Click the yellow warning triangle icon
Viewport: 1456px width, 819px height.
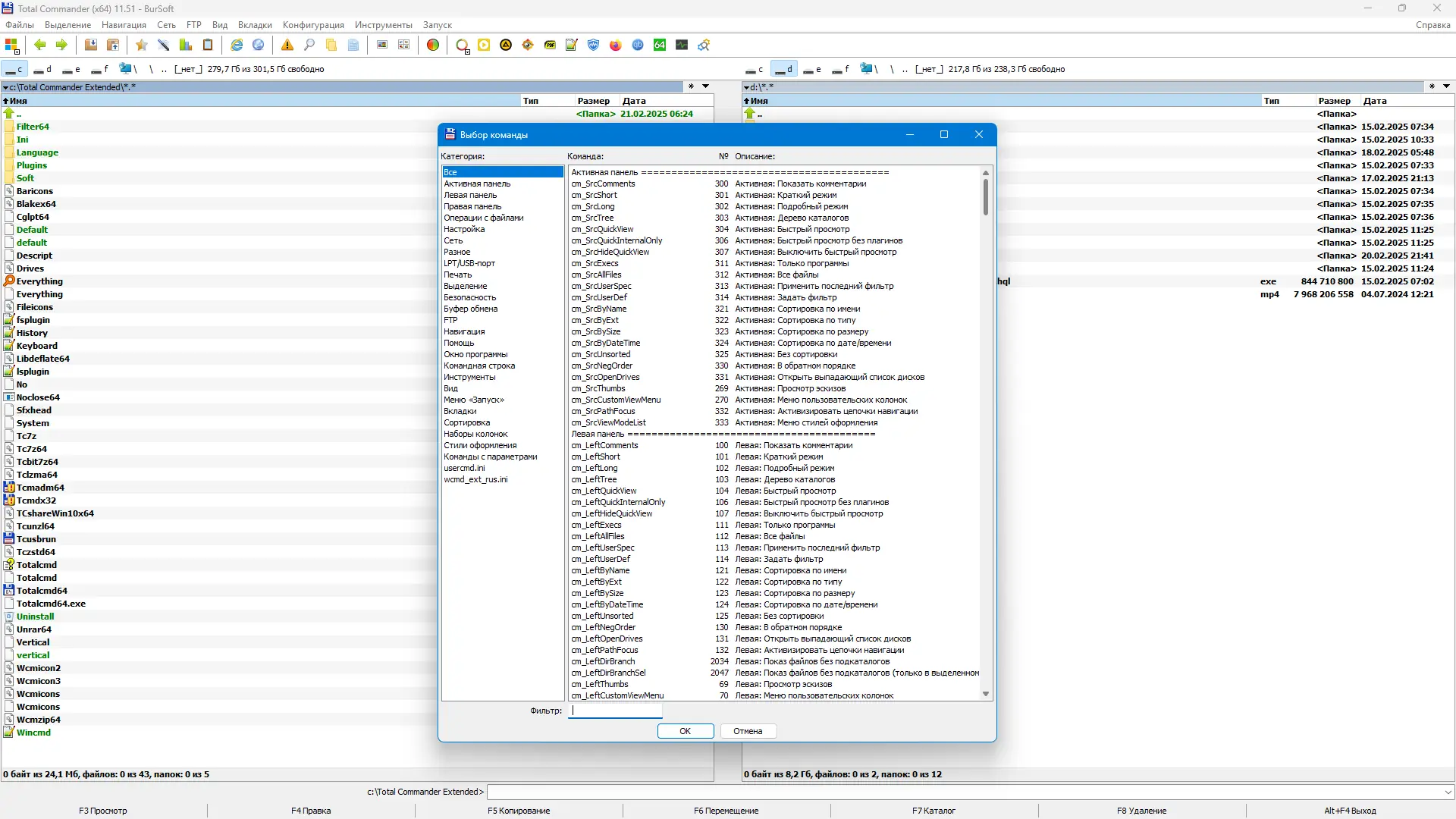pos(287,45)
